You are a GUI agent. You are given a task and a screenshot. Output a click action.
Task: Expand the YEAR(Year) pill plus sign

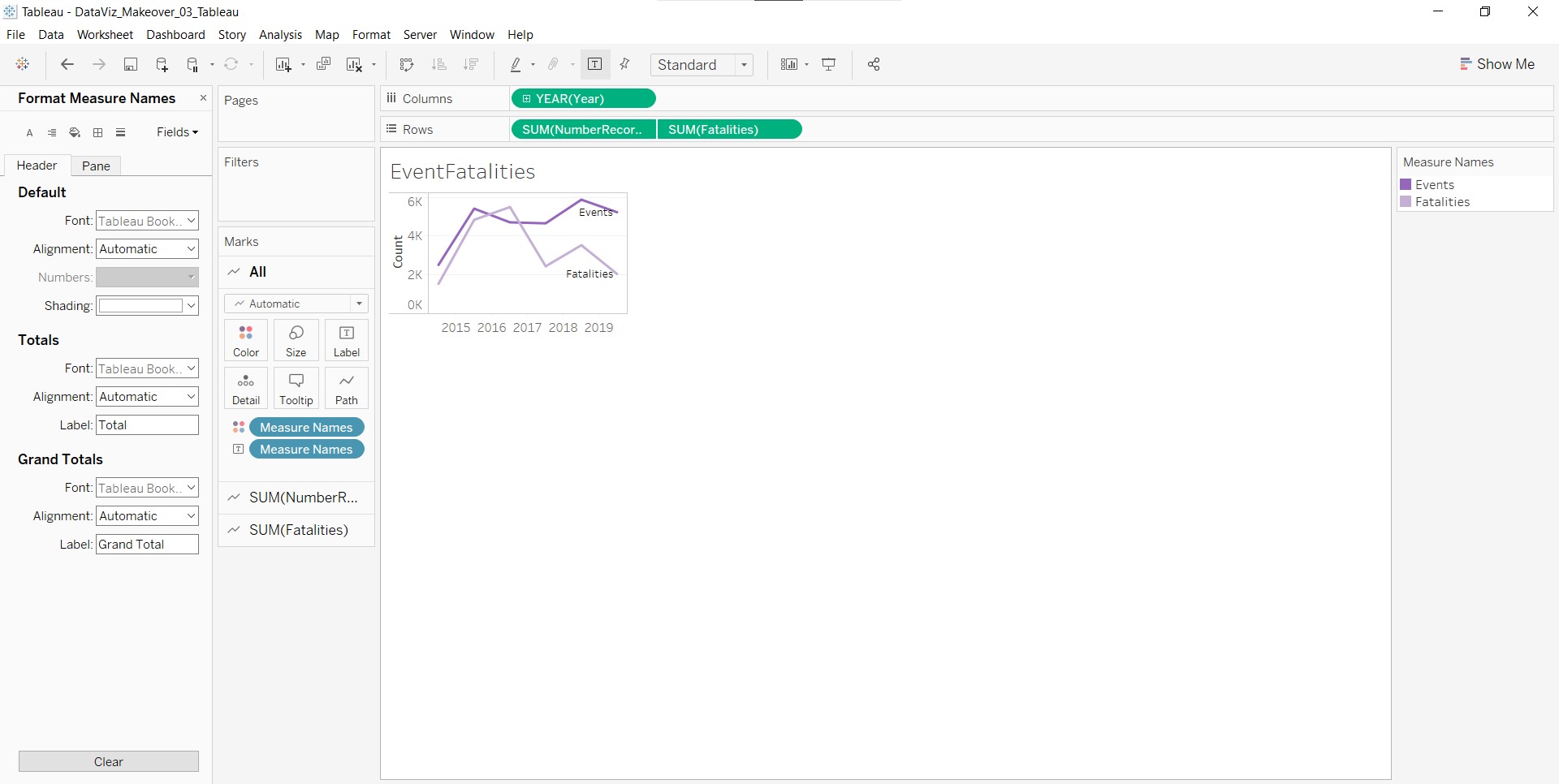pos(526,99)
